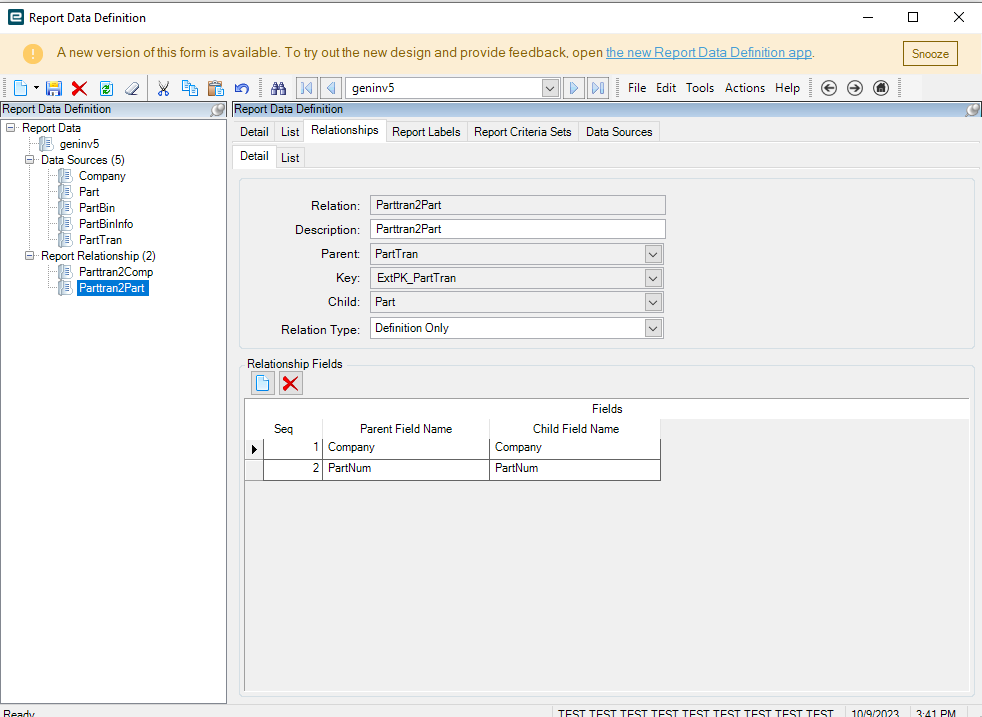The image size is (982, 717).
Task: Add a new relationship field row
Action: [262, 383]
